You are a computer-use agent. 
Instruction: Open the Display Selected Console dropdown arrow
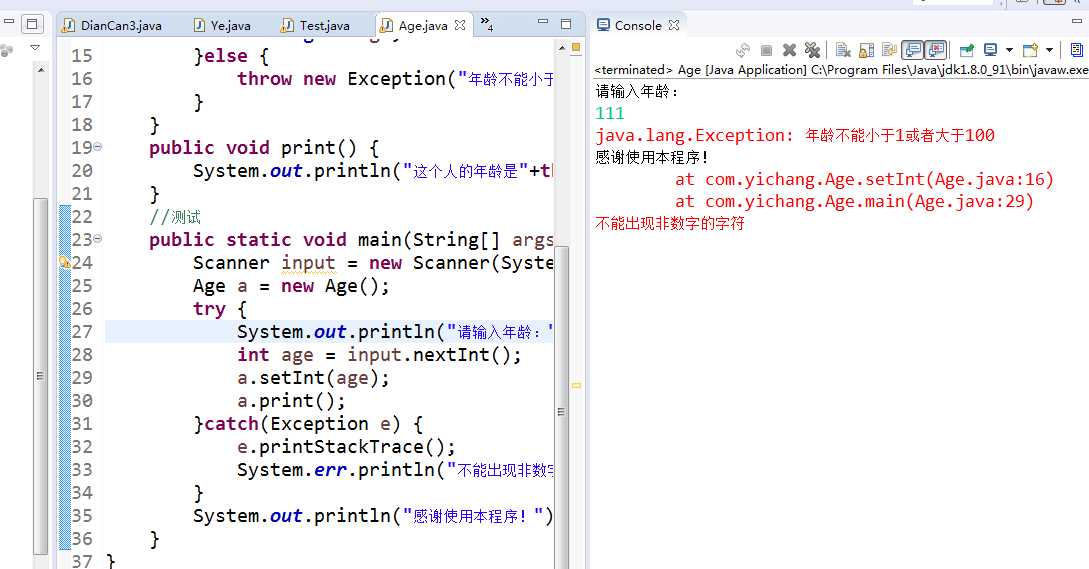tap(1009, 50)
